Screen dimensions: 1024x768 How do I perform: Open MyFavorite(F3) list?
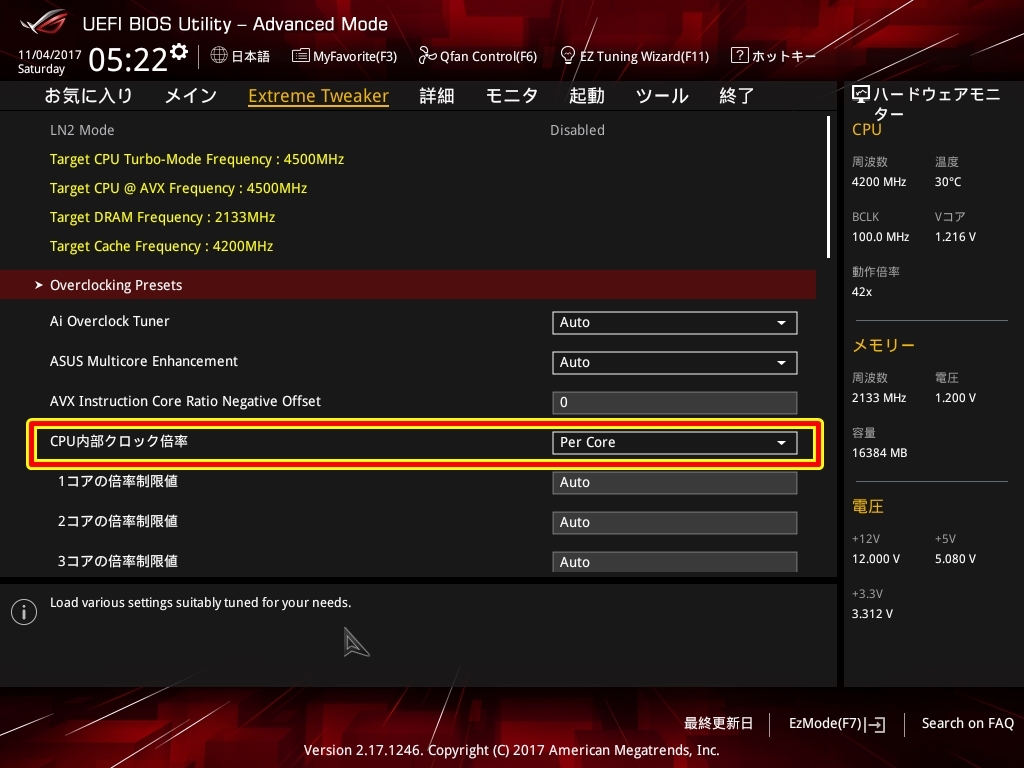[x=344, y=56]
